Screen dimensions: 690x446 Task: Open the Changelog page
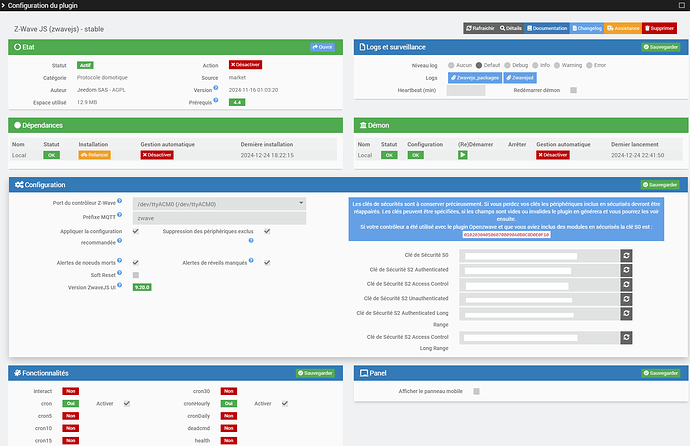[587, 28]
